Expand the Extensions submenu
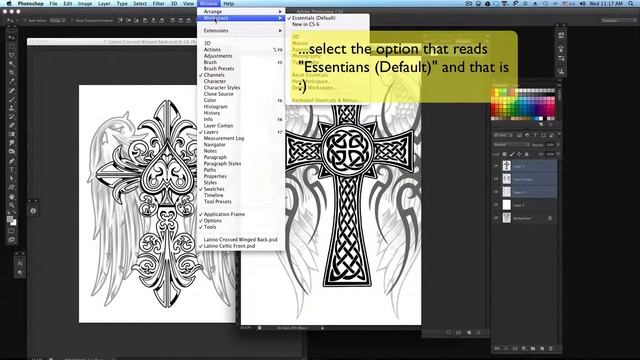 [240, 31]
